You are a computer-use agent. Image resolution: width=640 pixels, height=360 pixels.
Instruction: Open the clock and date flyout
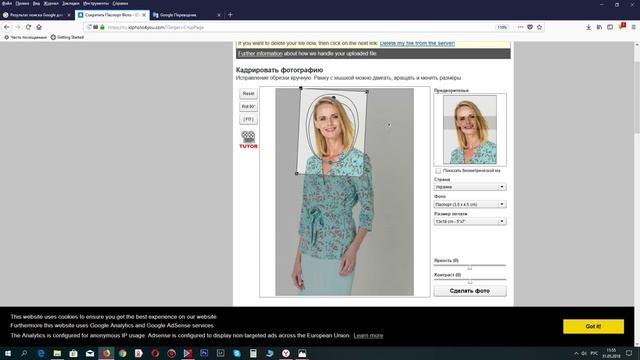pyautogui.click(x=611, y=353)
